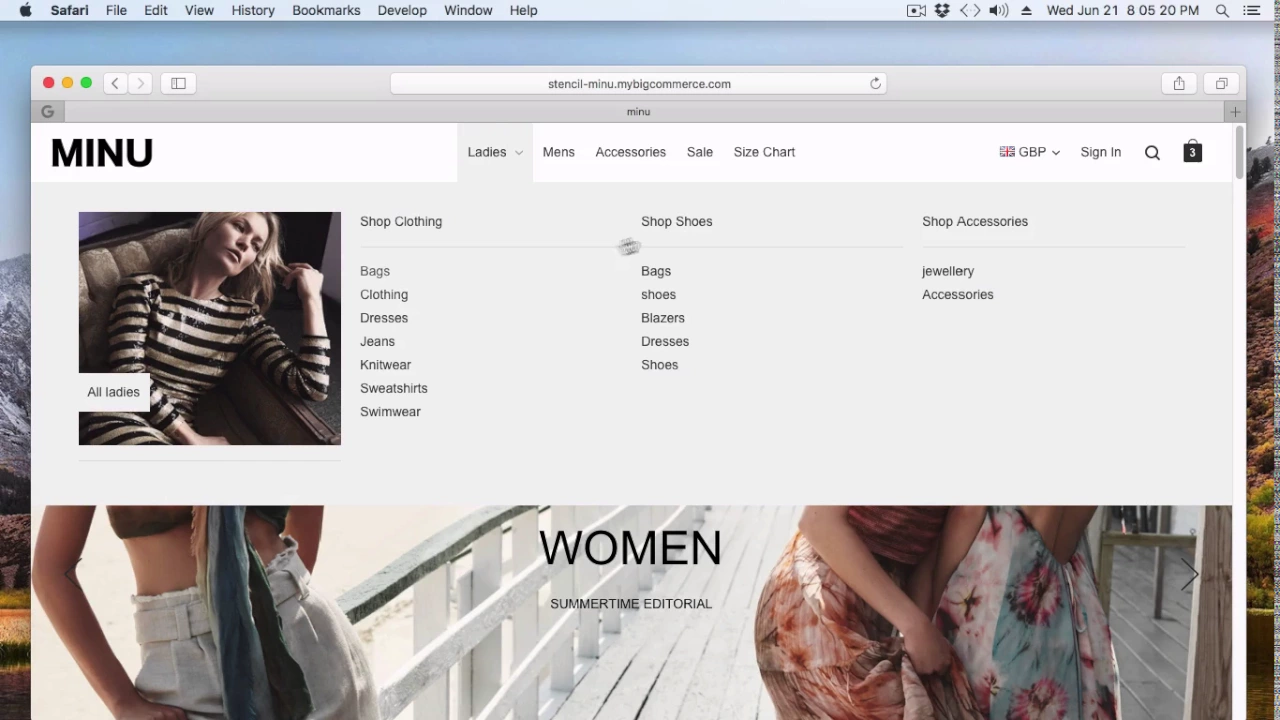Open the Jeans category
Screen dimensions: 1280x720
click(377, 341)
